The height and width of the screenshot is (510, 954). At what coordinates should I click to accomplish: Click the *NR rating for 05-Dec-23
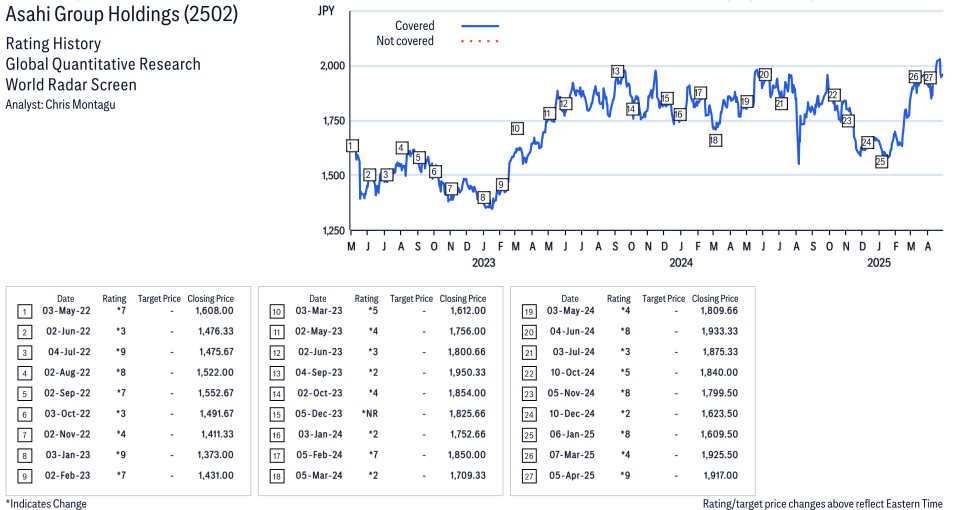pos(370,414)
